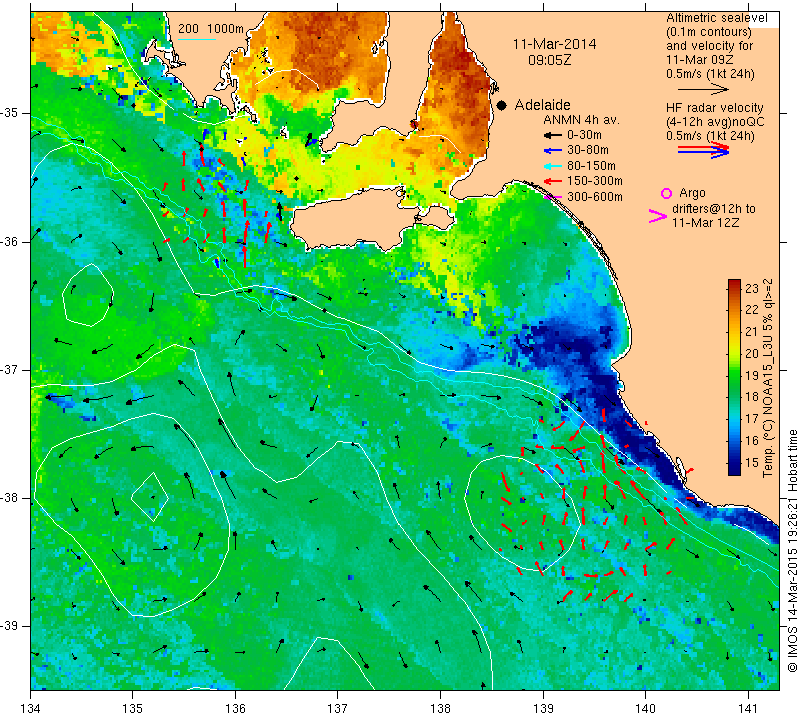This screenshot has width=800, height=720.
Task: Click the Temp. (°C) NOAA15_L3U colorbar title
Action: 768,378
